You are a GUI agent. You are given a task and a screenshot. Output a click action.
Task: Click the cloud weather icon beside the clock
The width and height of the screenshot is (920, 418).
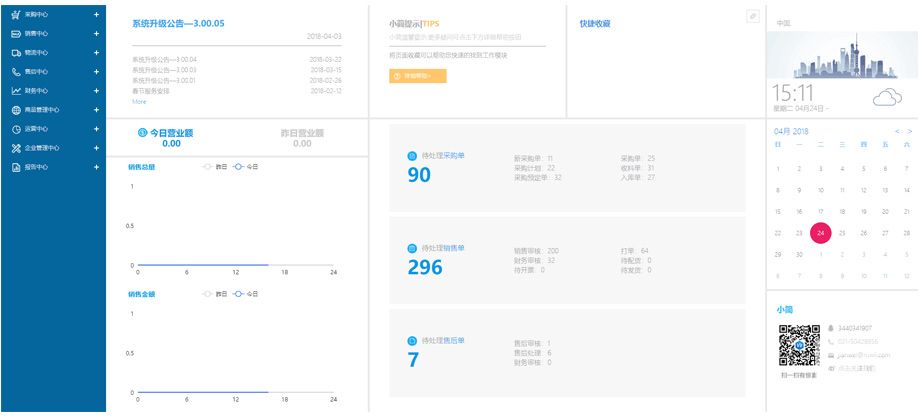tap(887, 97)
